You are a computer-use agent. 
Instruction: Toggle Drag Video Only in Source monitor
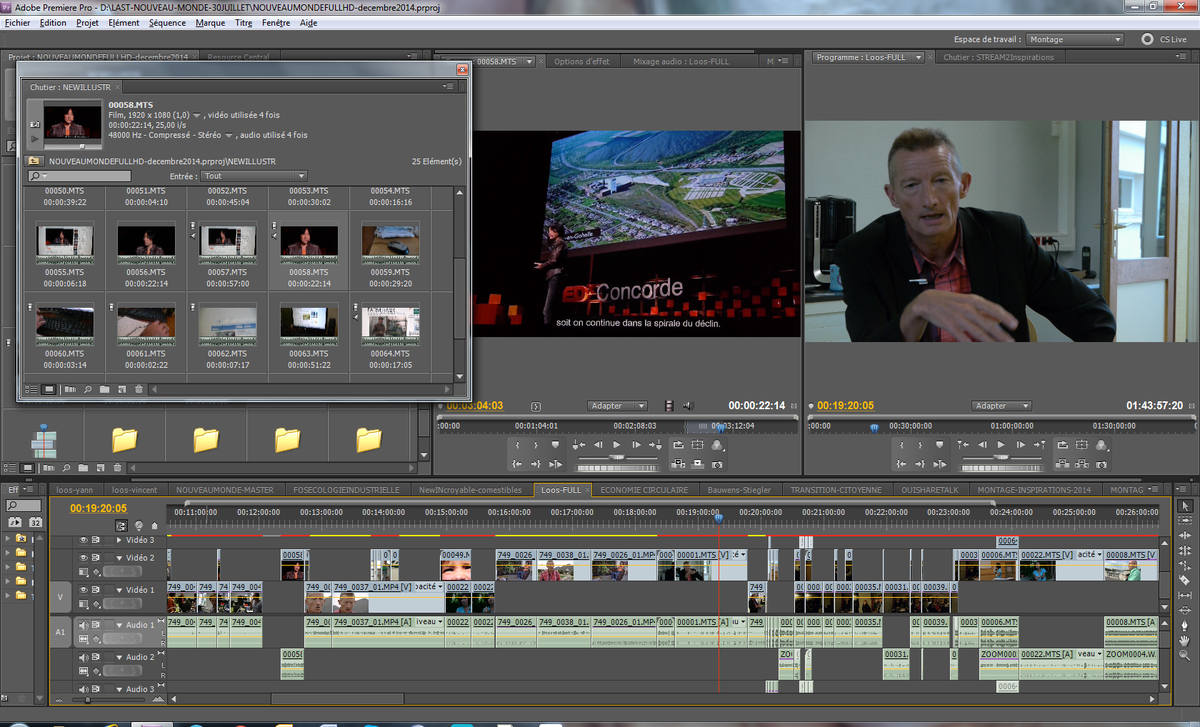pyautogui.click(x=669, y=406)
